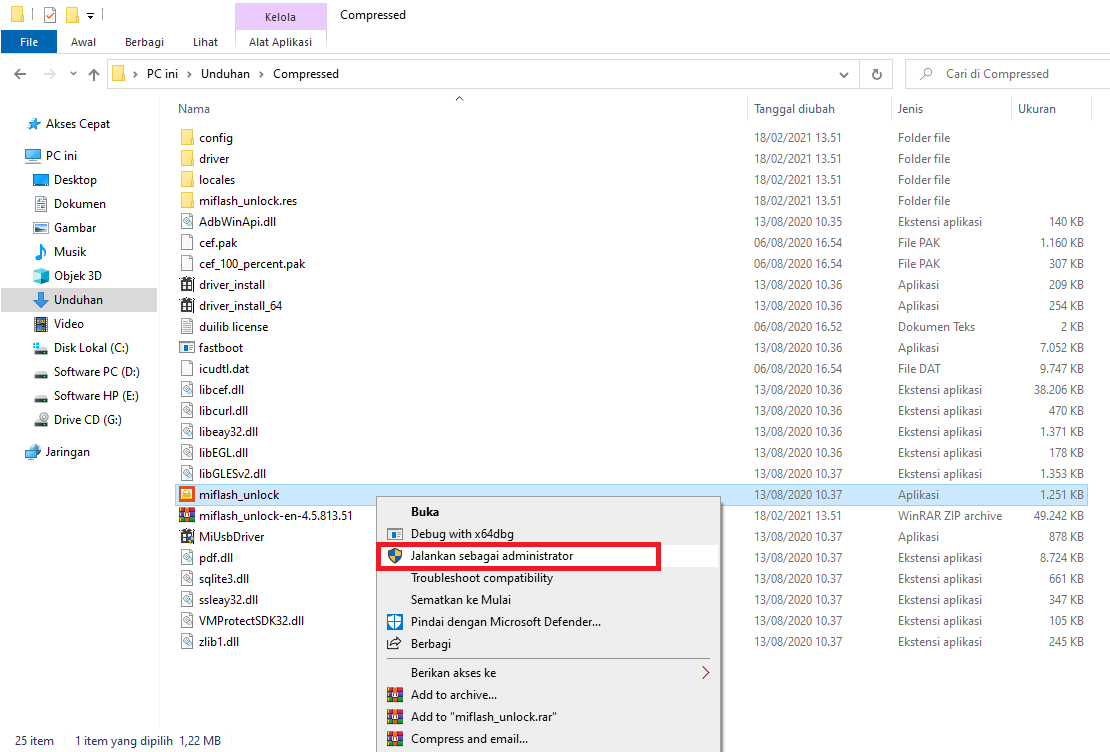Switch to the Awal ribbon tab
Viewport: 1110px width, 752px height.
tap(84, 42)
